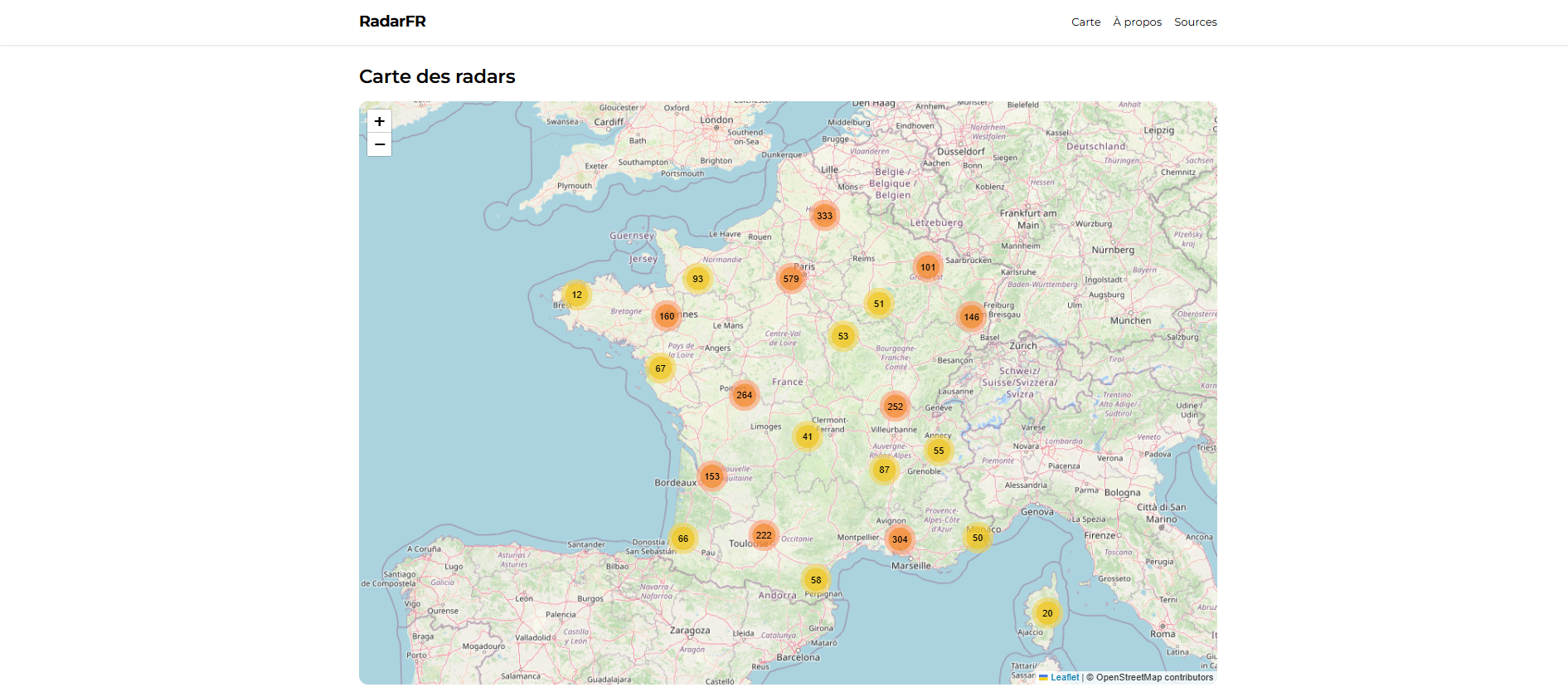
Task: Expand the 20 radar cluster in Corsica
Action: tap(1047, 613)
